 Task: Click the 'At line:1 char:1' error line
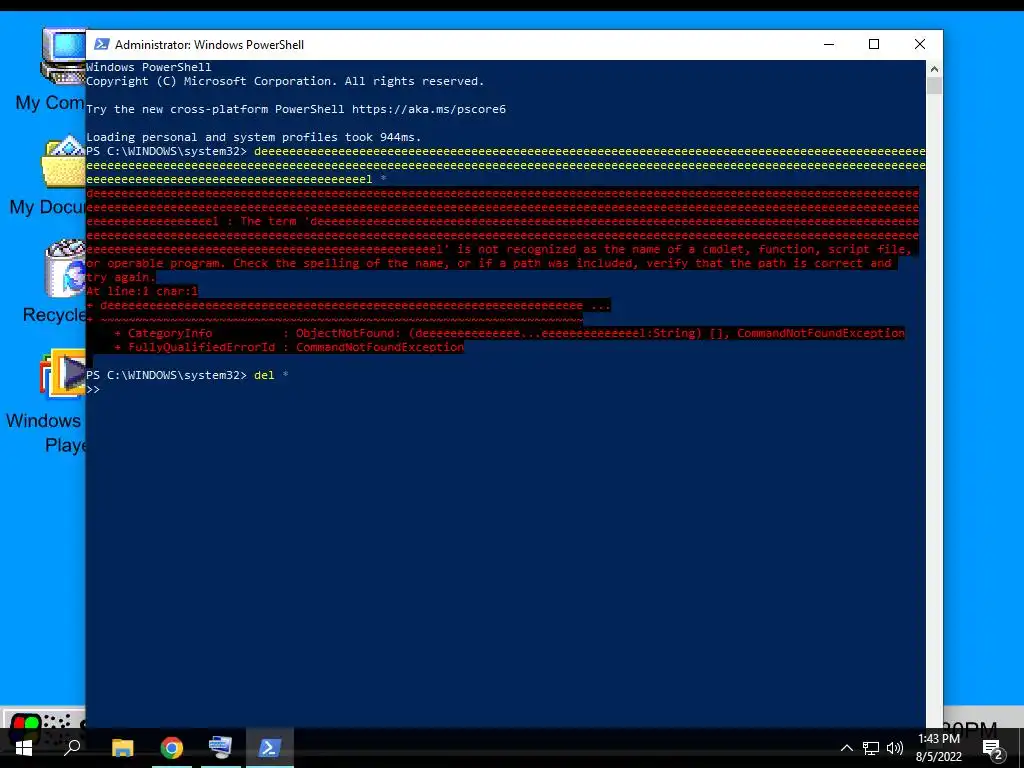click(142, 291)
